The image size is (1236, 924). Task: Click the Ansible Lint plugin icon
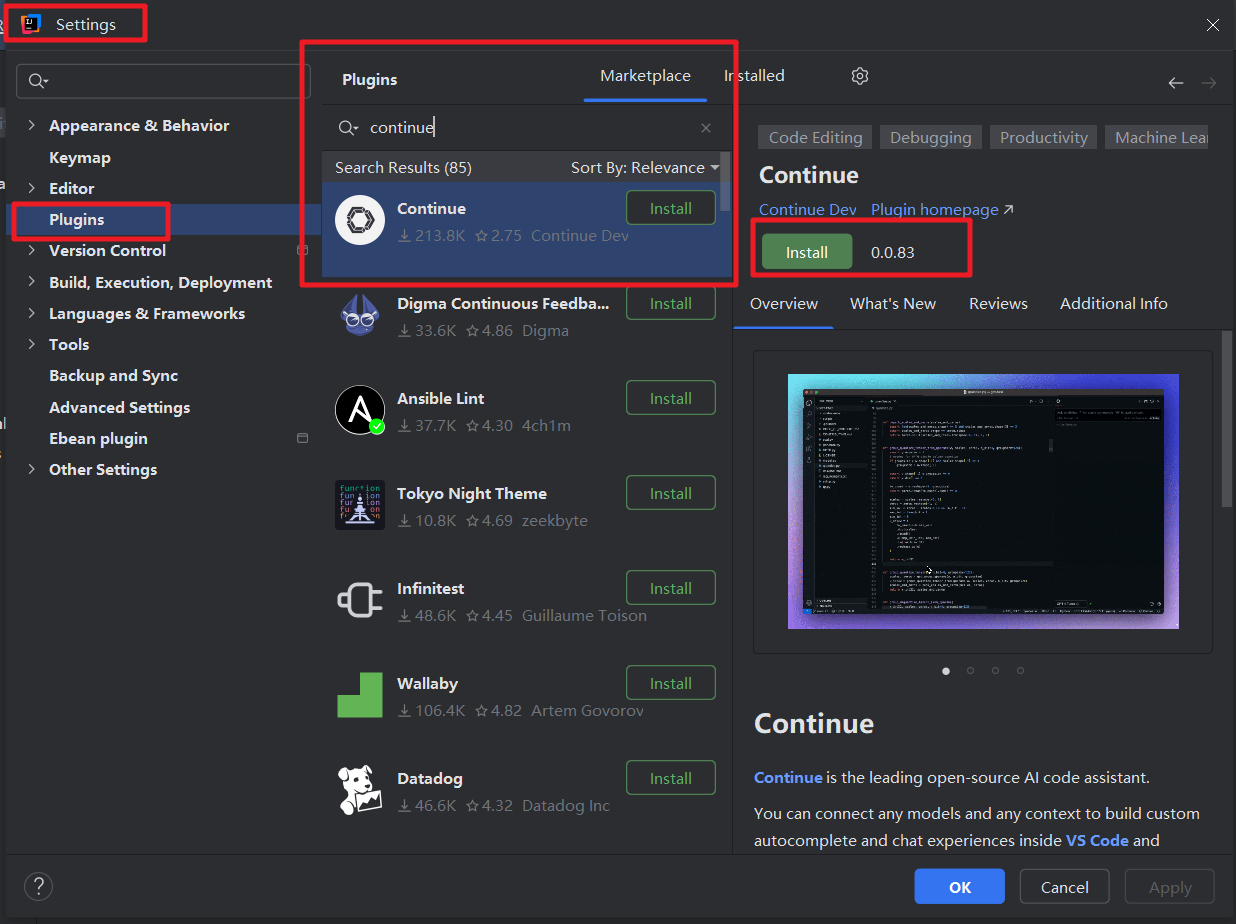(360, 411)
